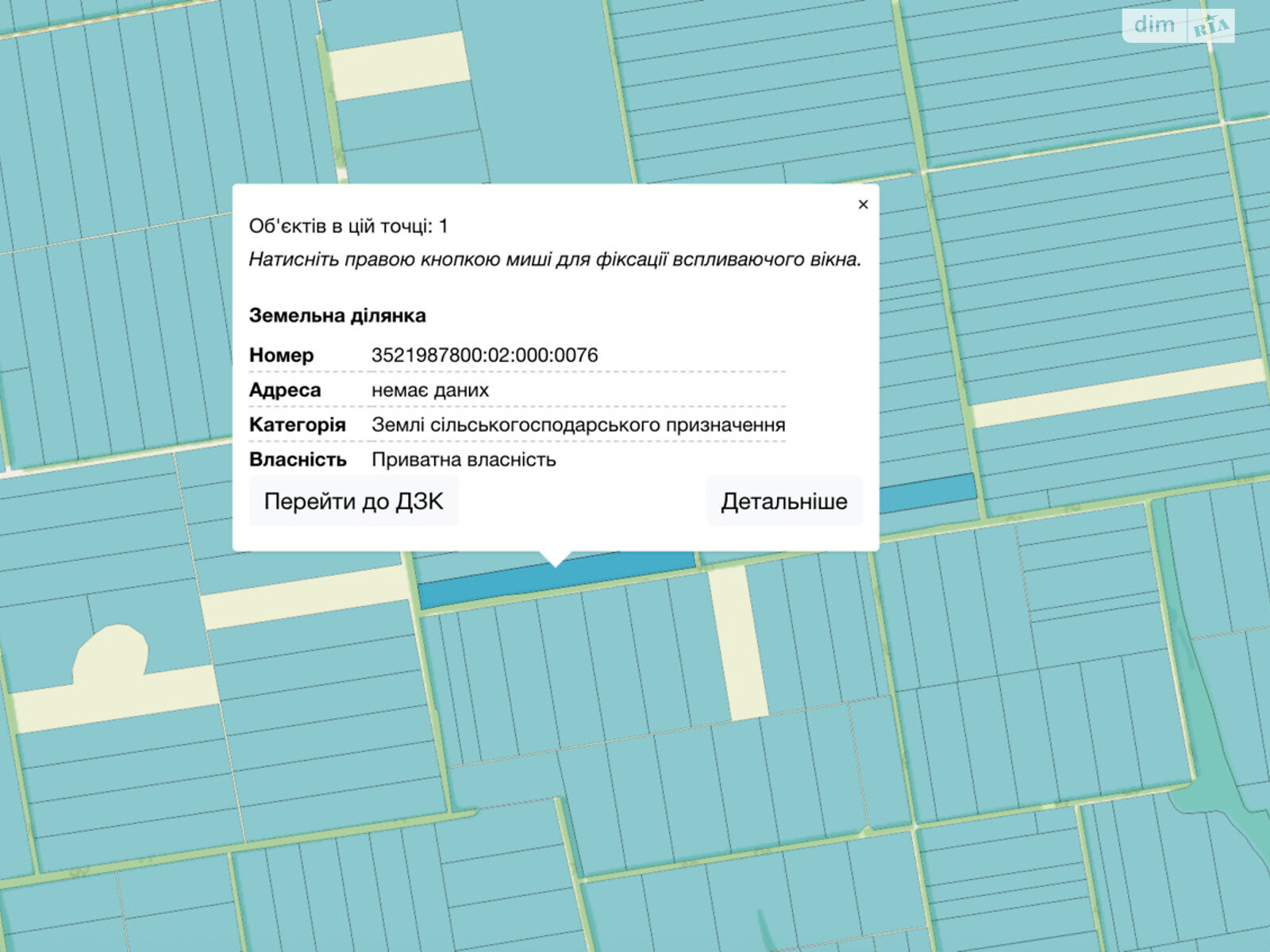Click the beige rectangle plot near the top

pyautogui.click(x=398, y=65)
